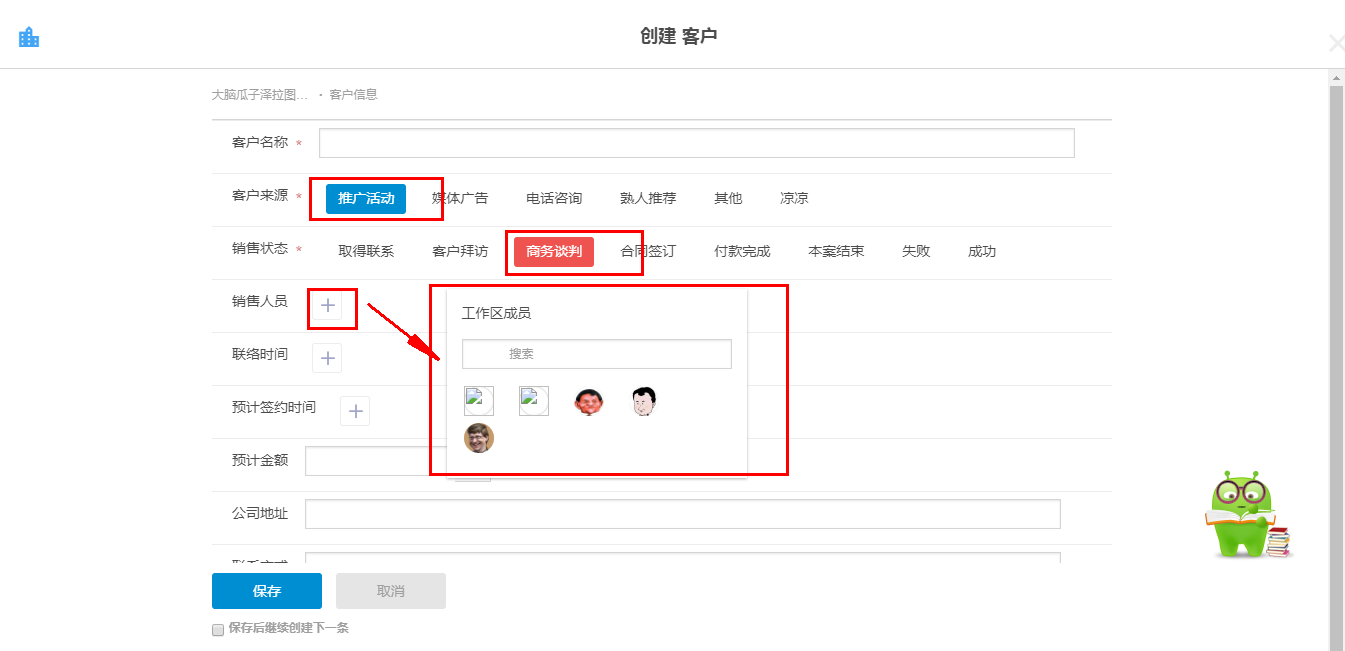
Task: Click the green mascot reading a book
Action: coord(1245,517)
